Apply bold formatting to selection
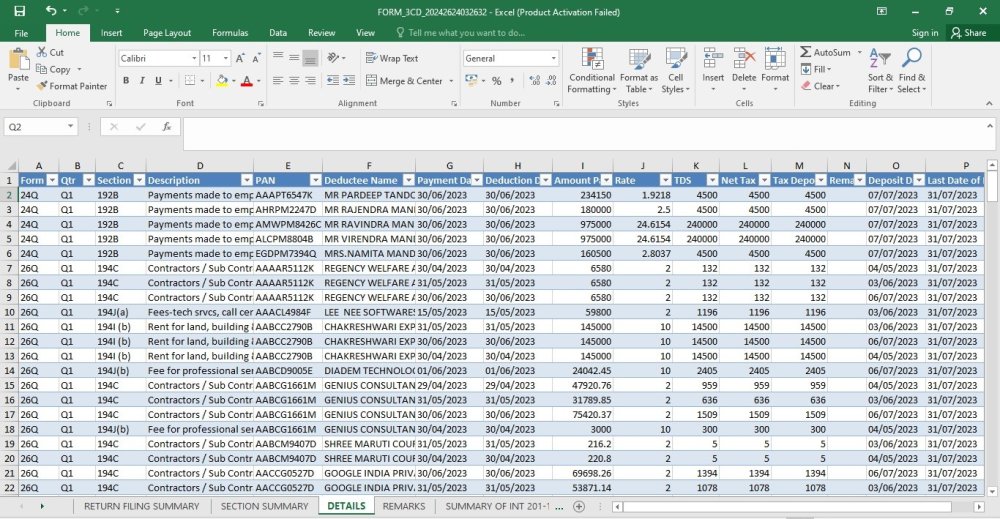The width and height of the screenshot is (1000, 519). (x=126, y=81)
